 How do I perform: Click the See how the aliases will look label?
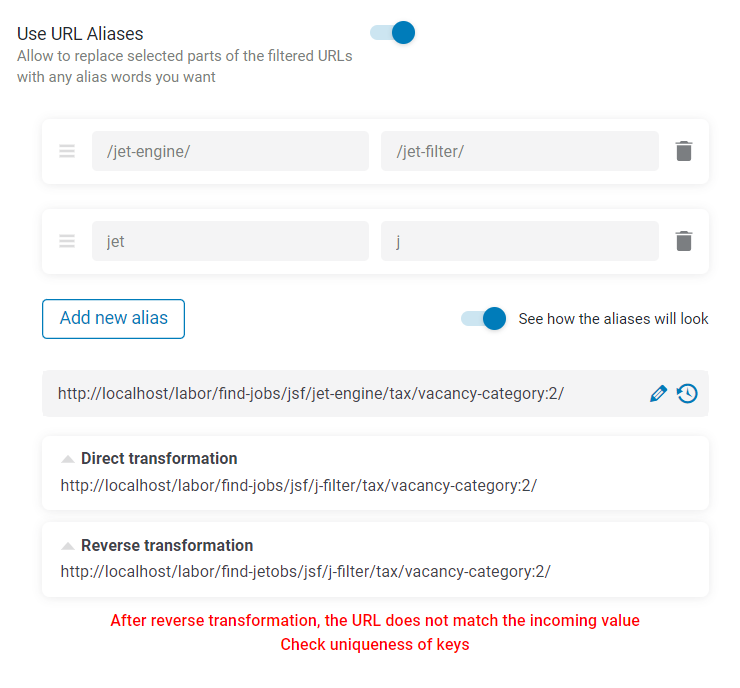(613, 319)
